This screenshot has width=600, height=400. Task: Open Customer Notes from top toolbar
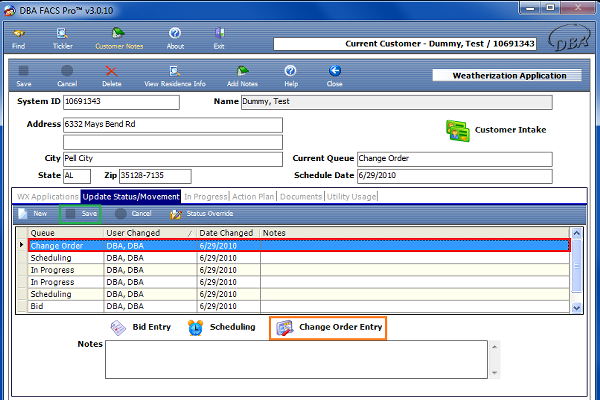pos(119,39)
